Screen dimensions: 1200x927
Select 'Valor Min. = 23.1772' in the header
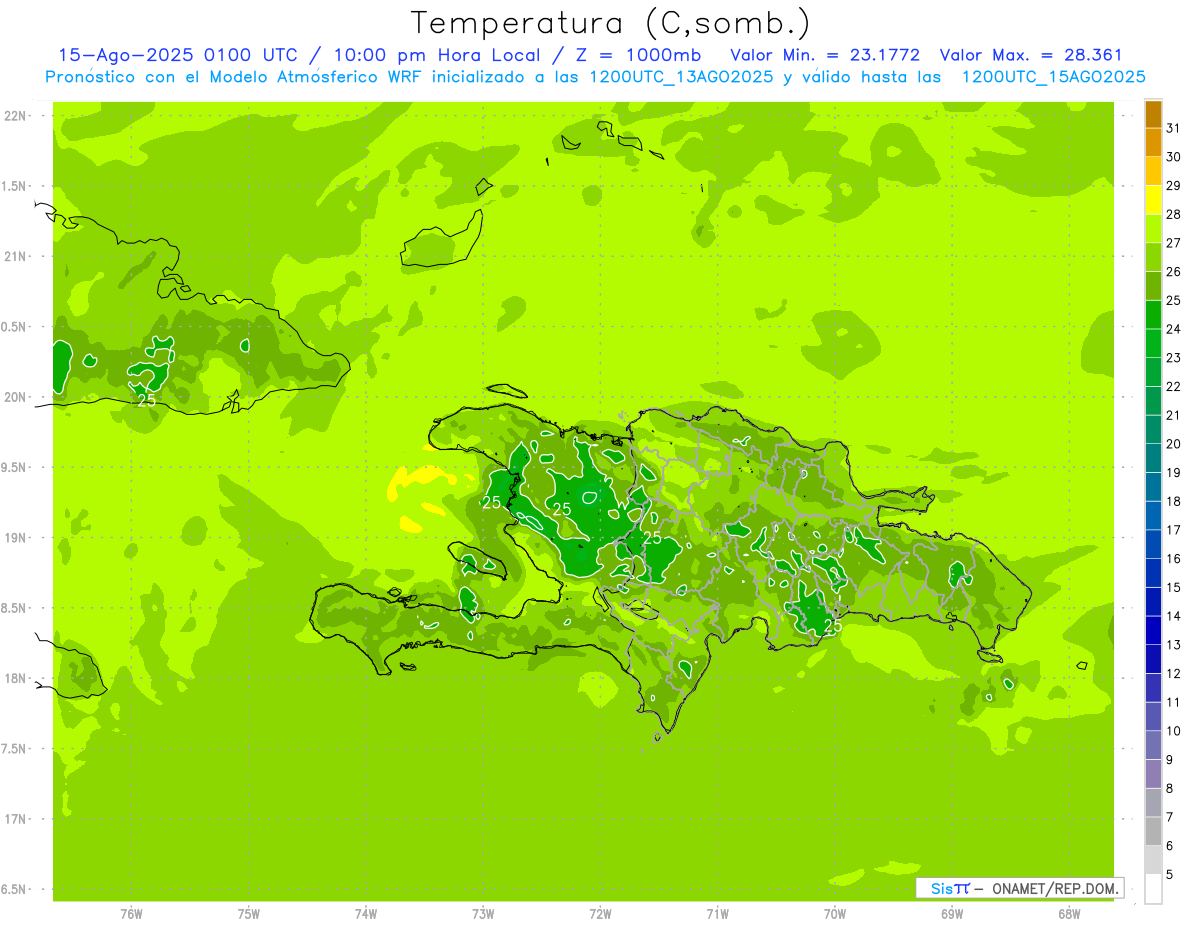825,55
